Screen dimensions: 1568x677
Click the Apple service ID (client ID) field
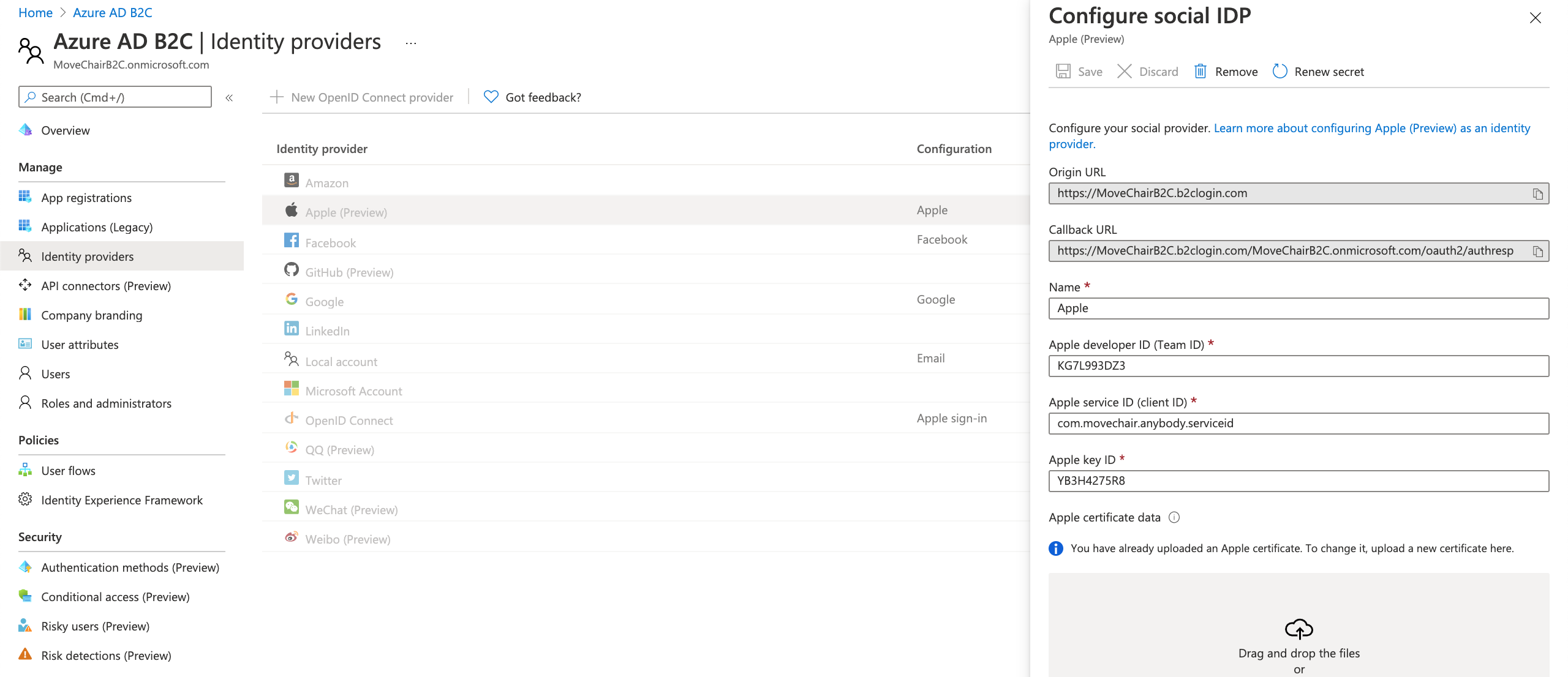pos(1298,424)
